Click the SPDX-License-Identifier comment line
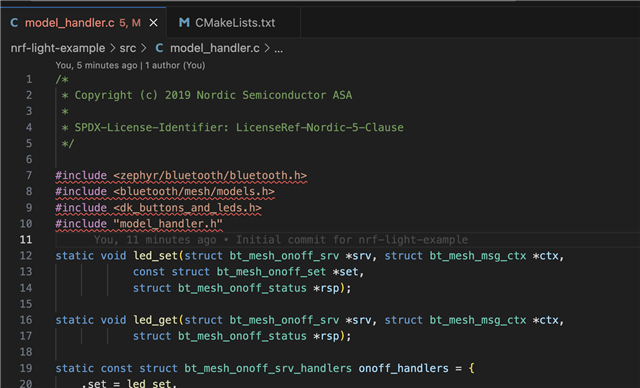The height and width of the screenshot is (388, 640). [x=232, y=128]
